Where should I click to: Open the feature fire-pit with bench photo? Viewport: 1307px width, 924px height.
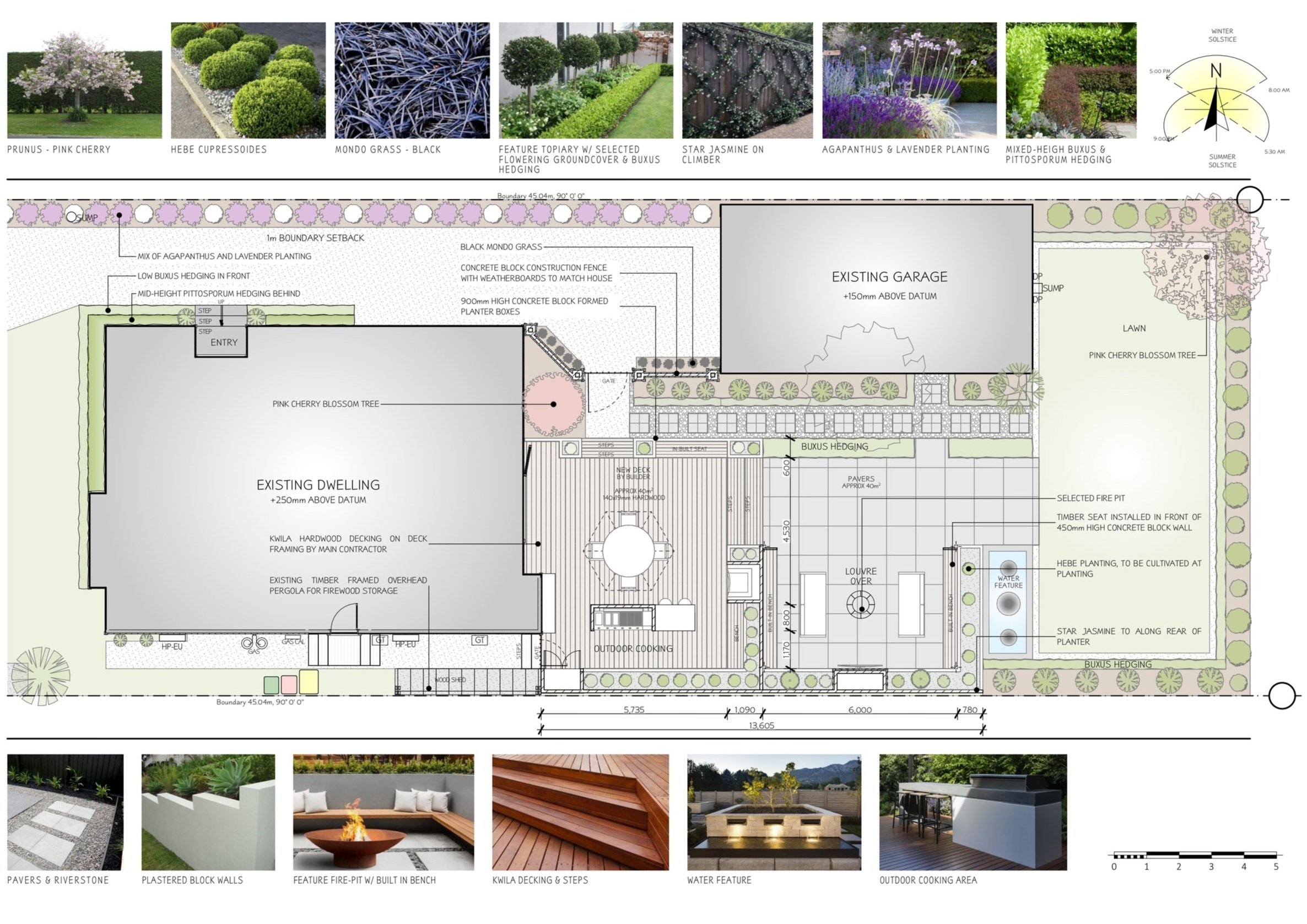[383, 812]
